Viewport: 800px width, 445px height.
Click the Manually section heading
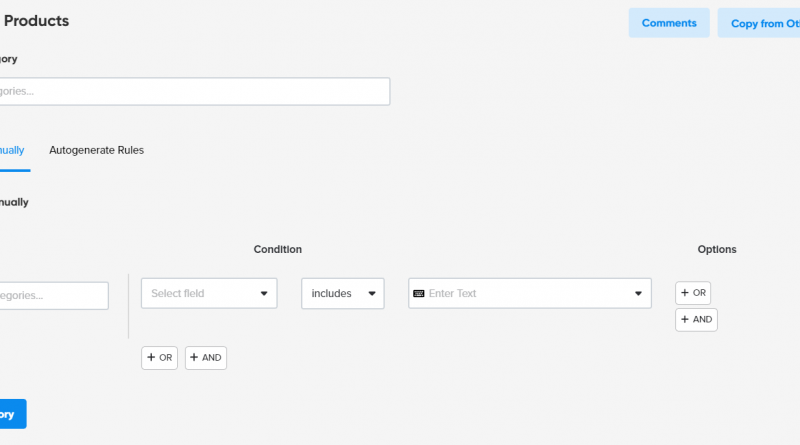pos(14,202)
